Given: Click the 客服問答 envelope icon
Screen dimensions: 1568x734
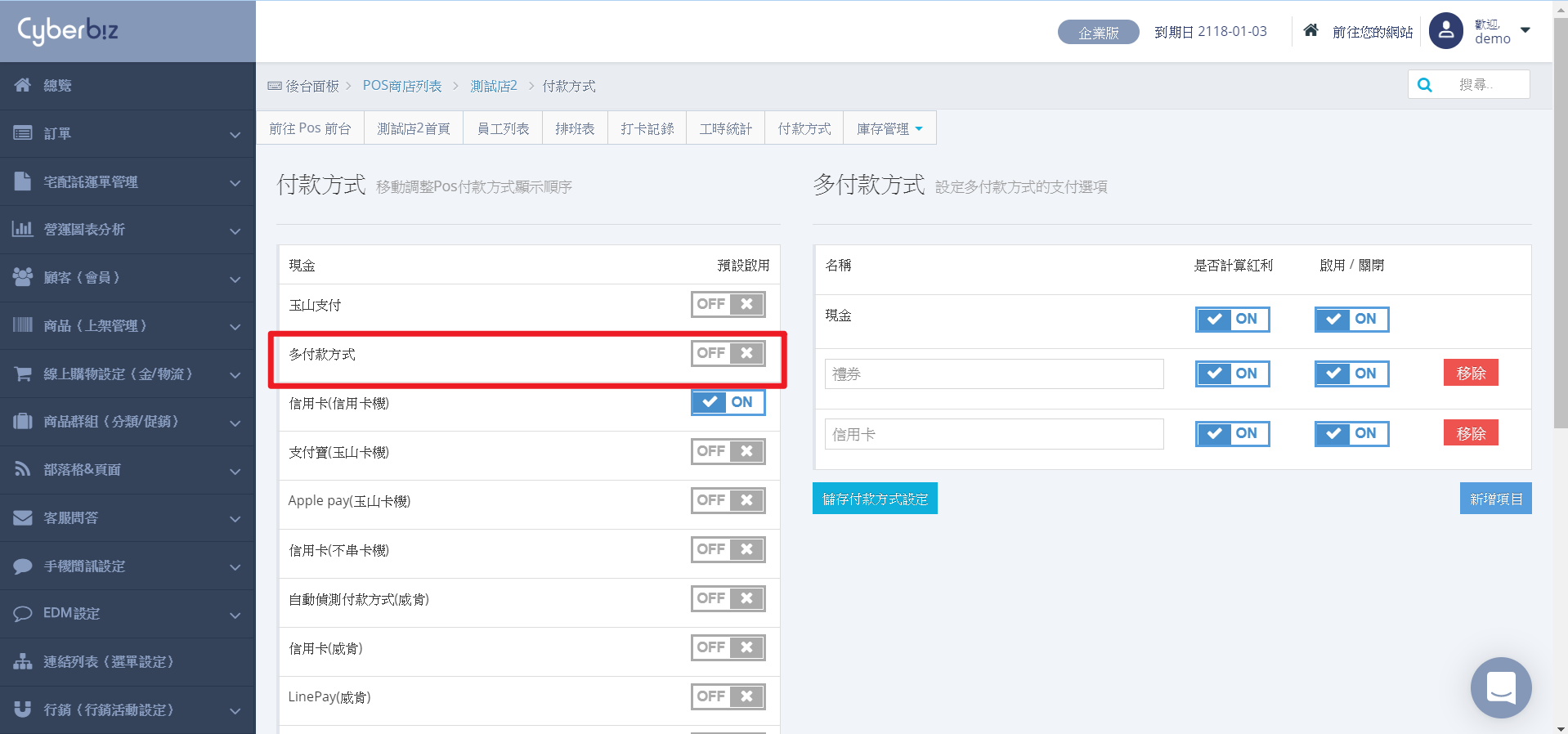Looking at the screenshot, I should [x=23, y=517].
